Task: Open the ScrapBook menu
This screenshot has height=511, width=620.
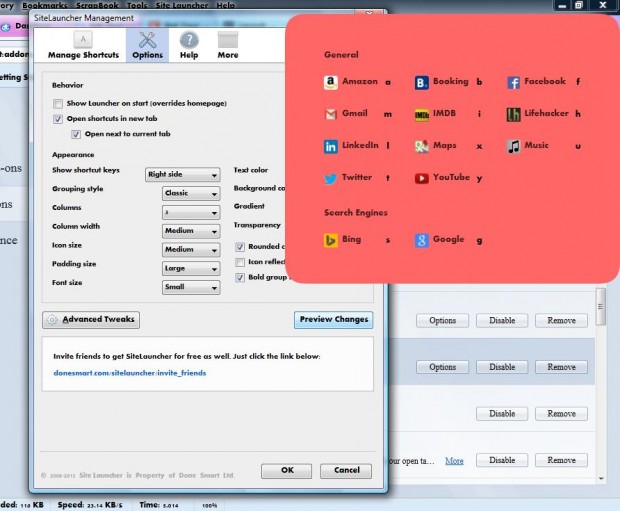Action: click(97, 5)
